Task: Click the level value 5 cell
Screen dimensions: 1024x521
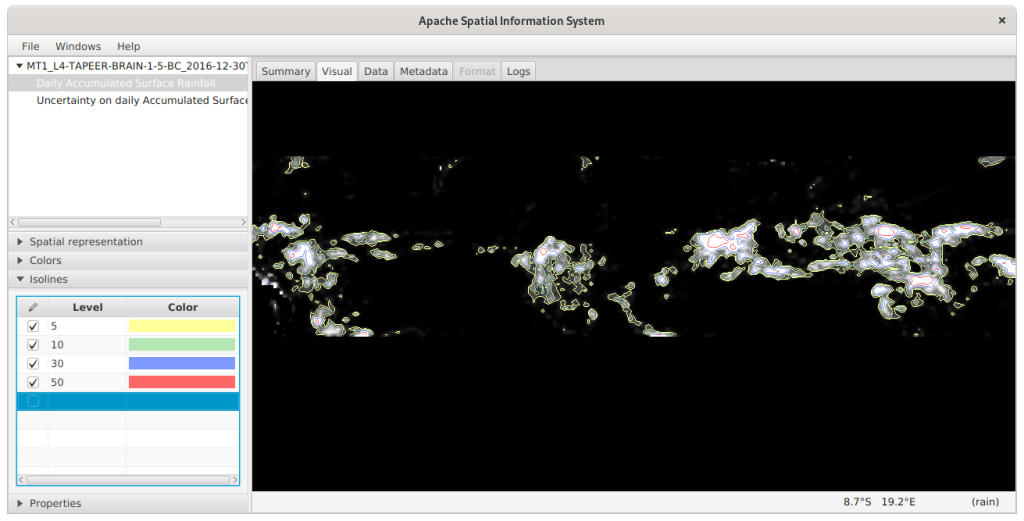Action: point(88,326)
